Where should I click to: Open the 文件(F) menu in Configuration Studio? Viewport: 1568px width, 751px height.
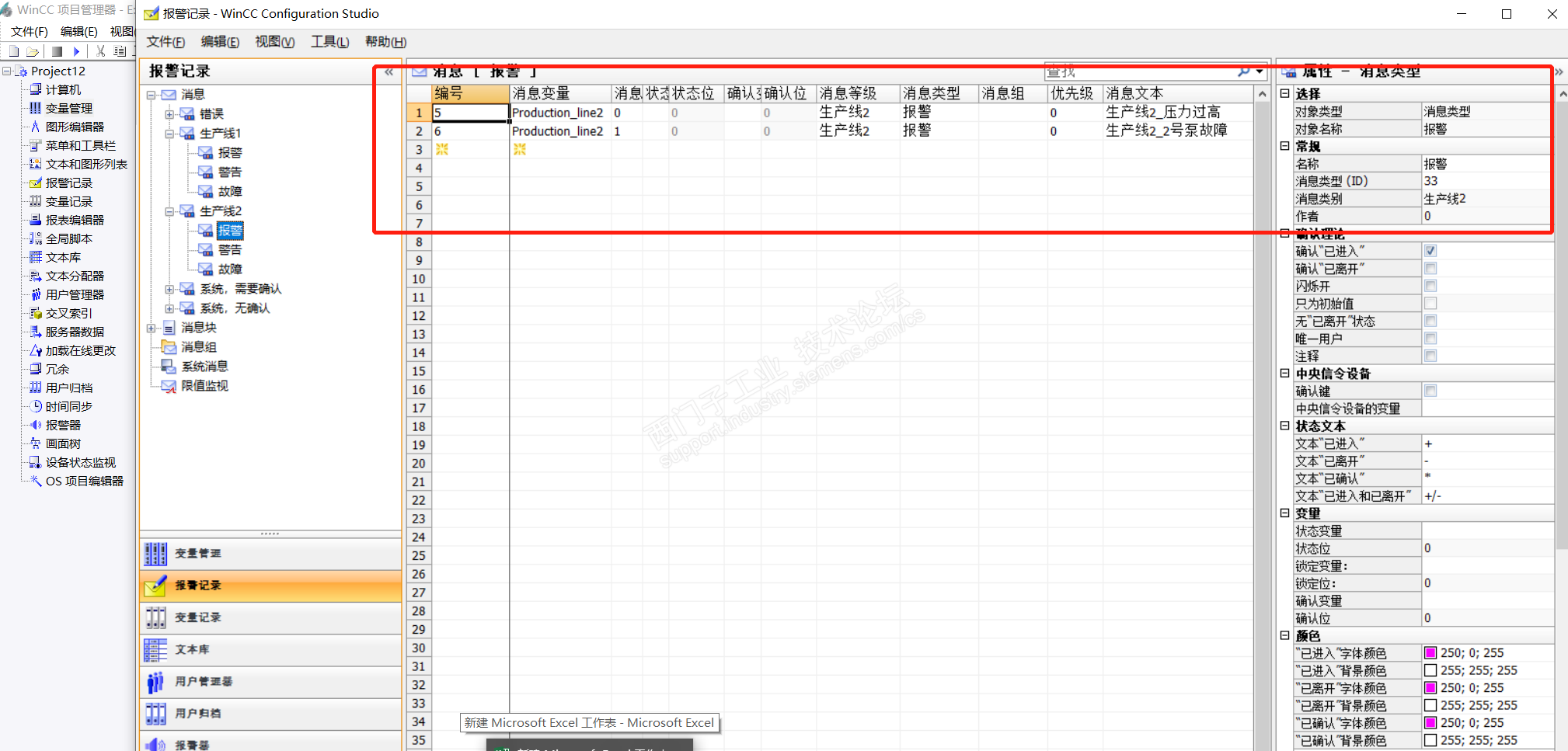click(x=166, y=42)
